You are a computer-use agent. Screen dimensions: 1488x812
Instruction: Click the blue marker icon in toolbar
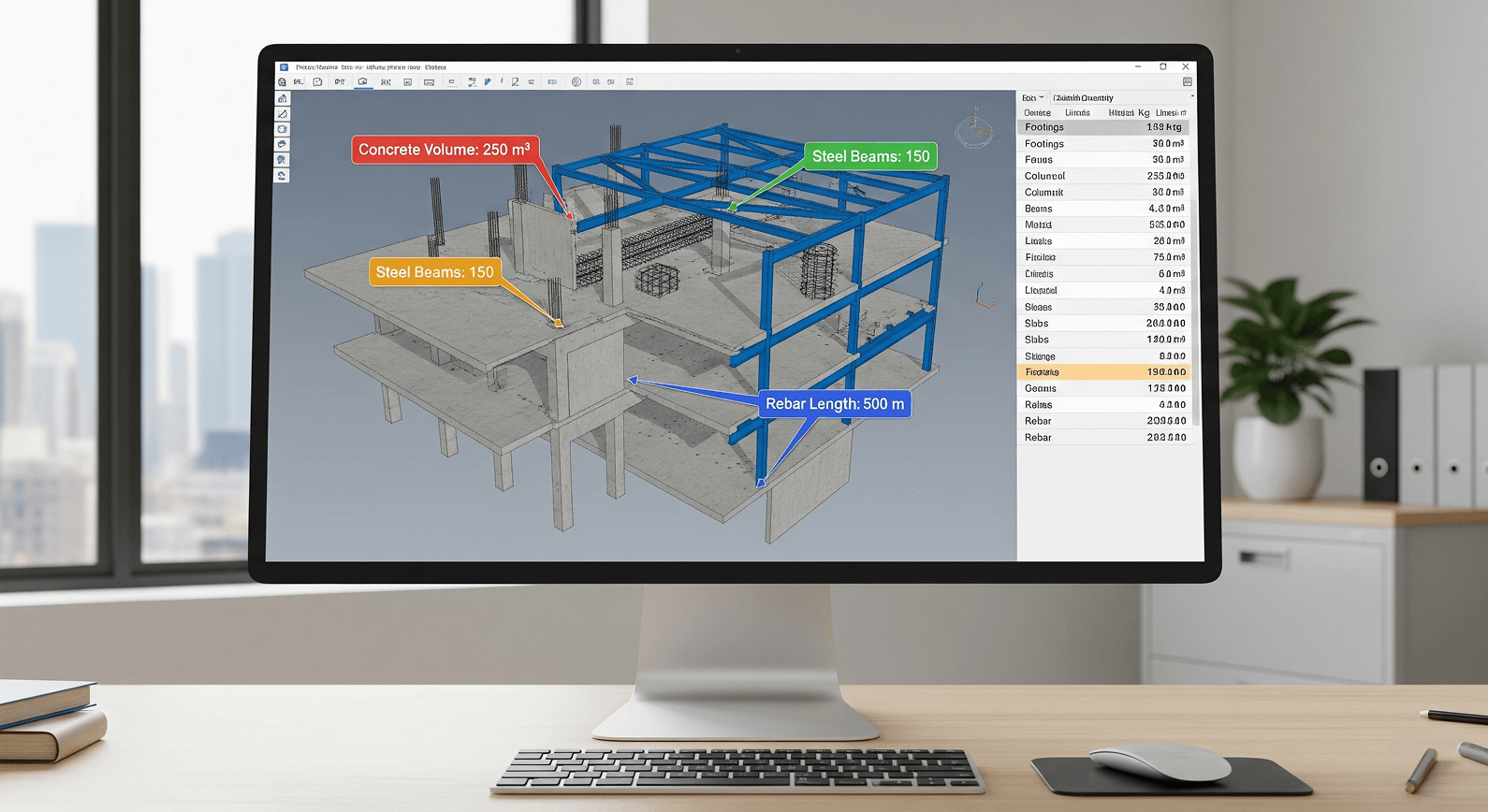click(x=488, y=82)
